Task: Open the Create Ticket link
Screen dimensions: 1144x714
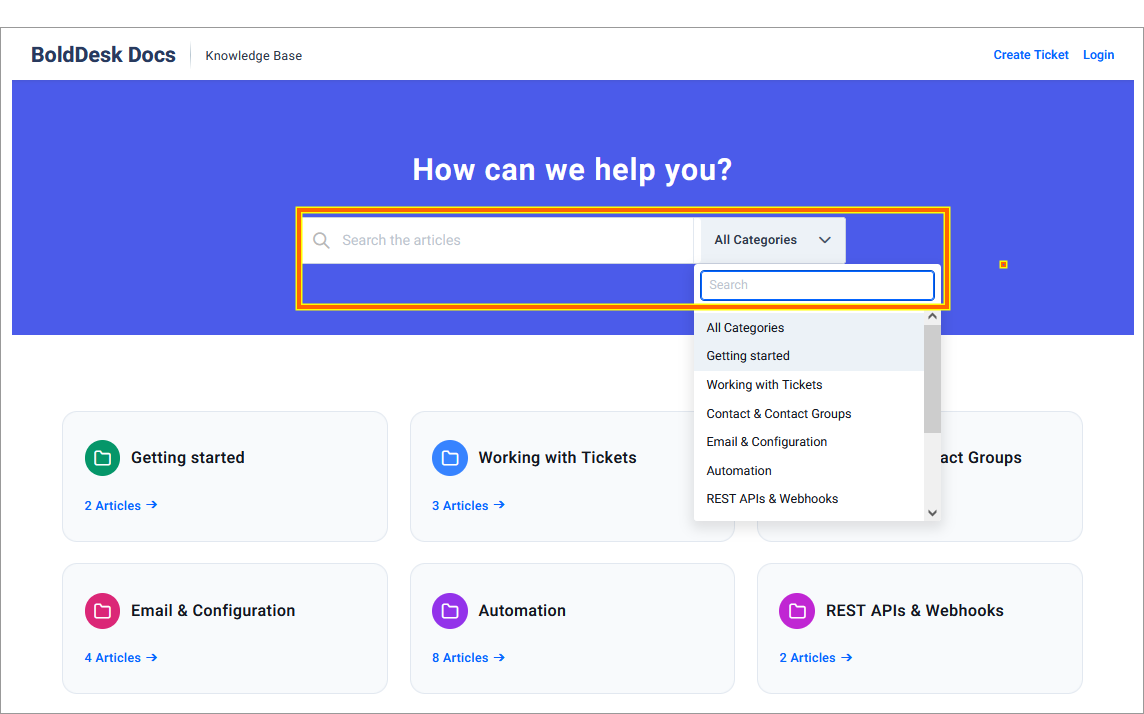Action: pyautogui.click(x=1030, y=55)
